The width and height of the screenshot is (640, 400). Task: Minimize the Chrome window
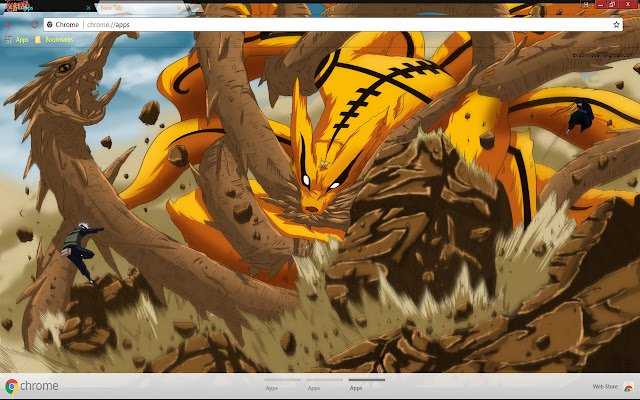click(x=600, y=4)
